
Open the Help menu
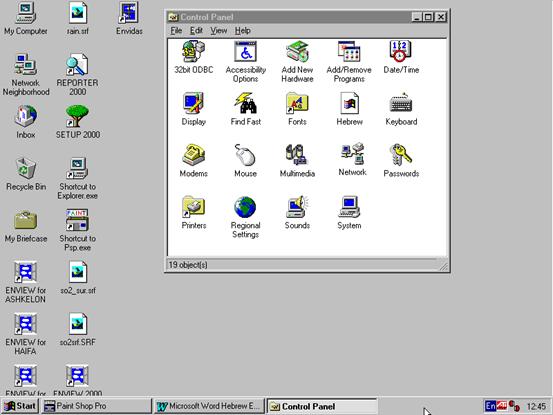coord(243,31)
